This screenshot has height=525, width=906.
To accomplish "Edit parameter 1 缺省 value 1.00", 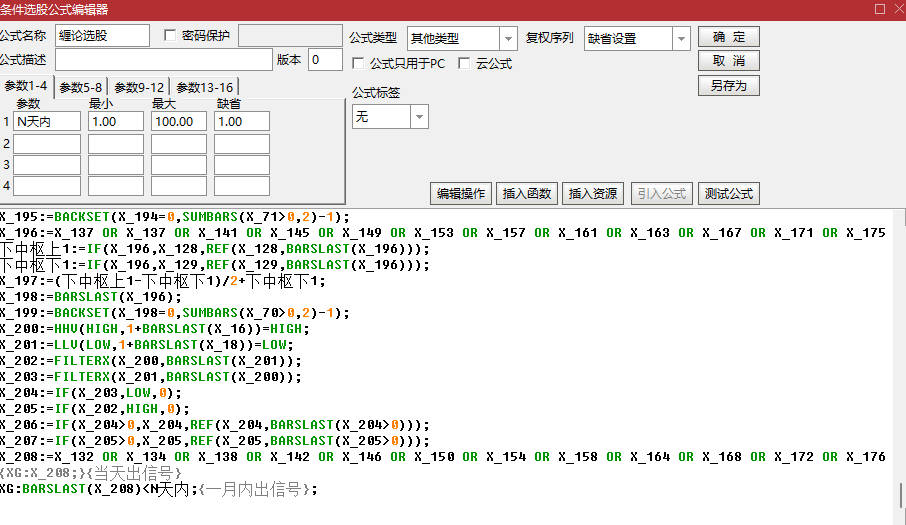I will point(242,121).
